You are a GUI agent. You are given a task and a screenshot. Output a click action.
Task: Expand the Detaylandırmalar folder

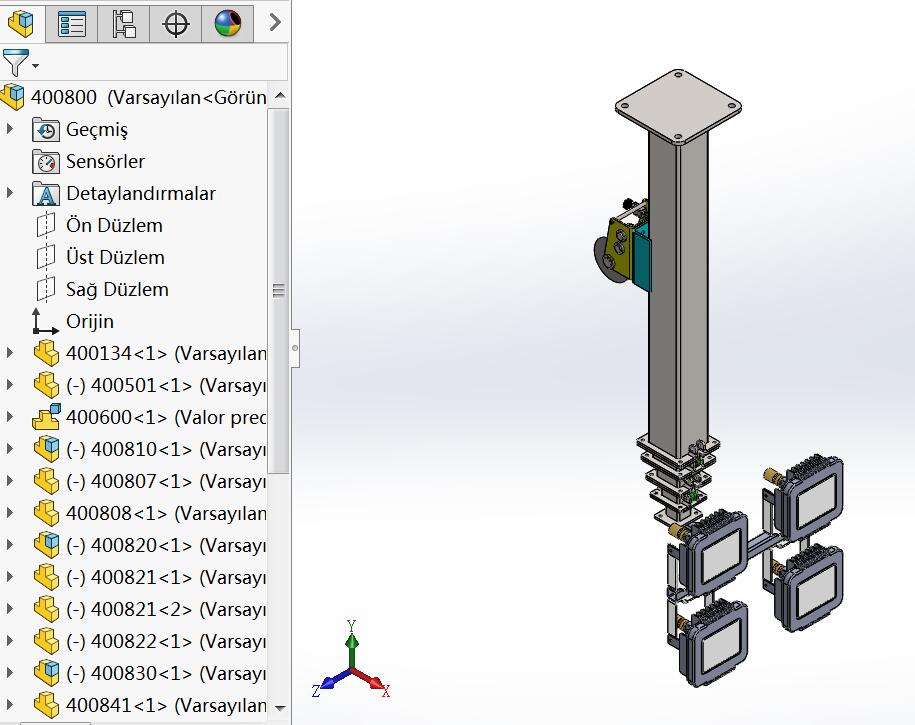[x=9, y=193]
